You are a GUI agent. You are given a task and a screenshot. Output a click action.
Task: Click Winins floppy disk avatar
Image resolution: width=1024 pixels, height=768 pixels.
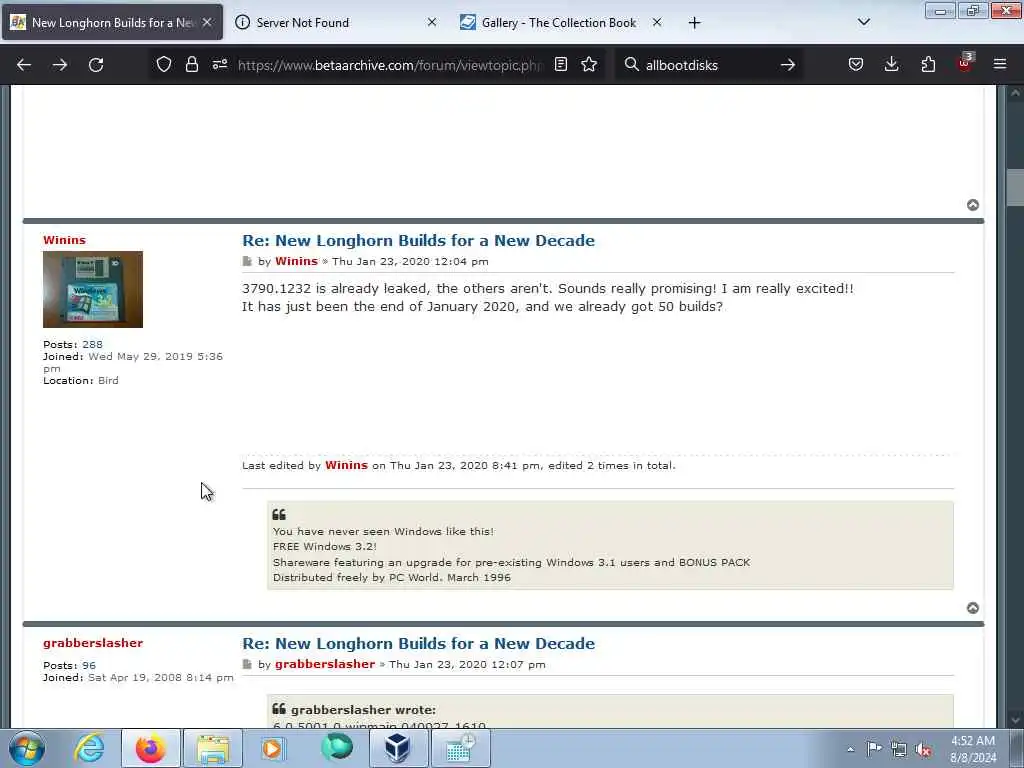point(93,289)
